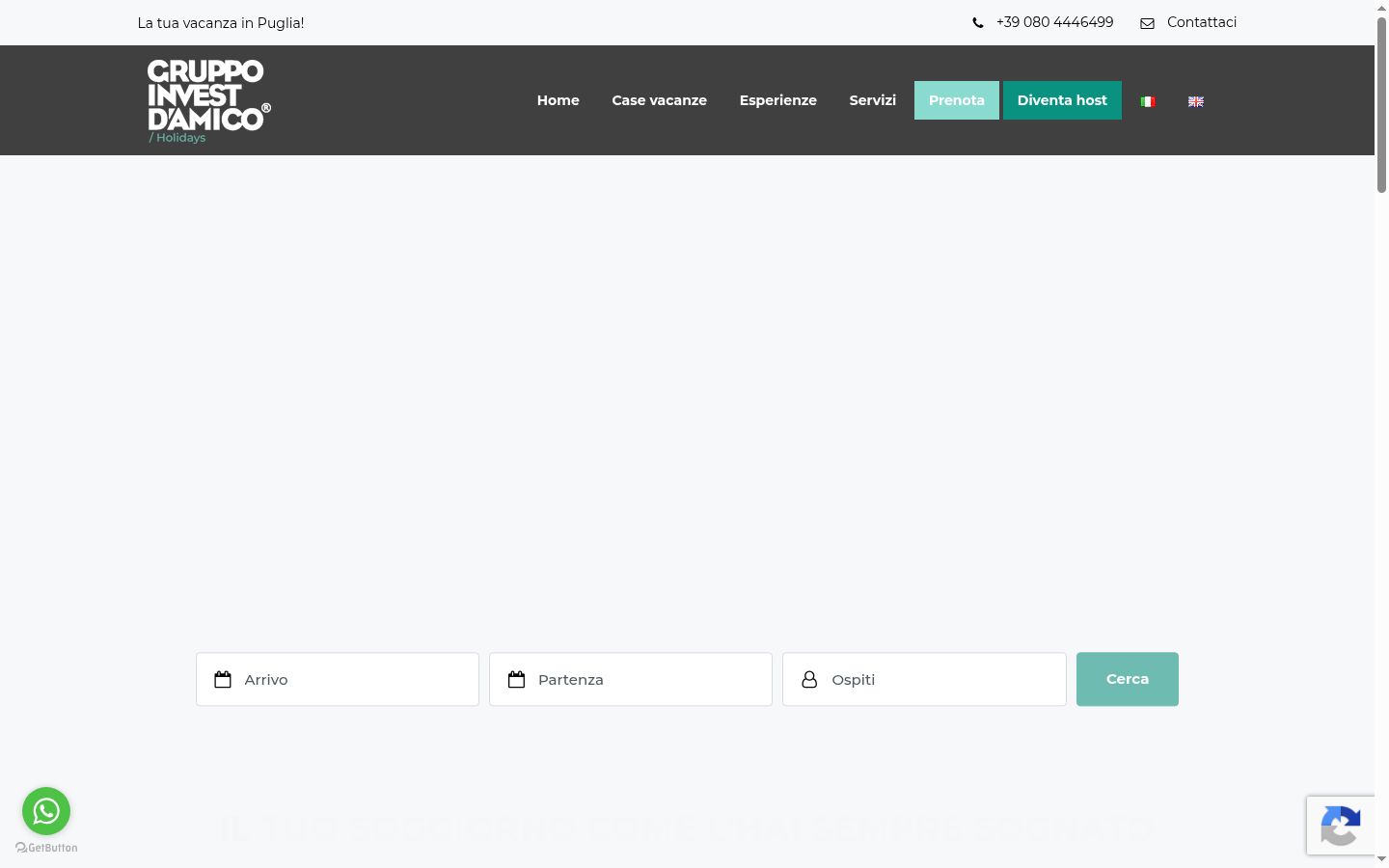Viewport: 1389px width, 868px height.
Task: Open the Esperienze menu item
Action: [778, 100]
